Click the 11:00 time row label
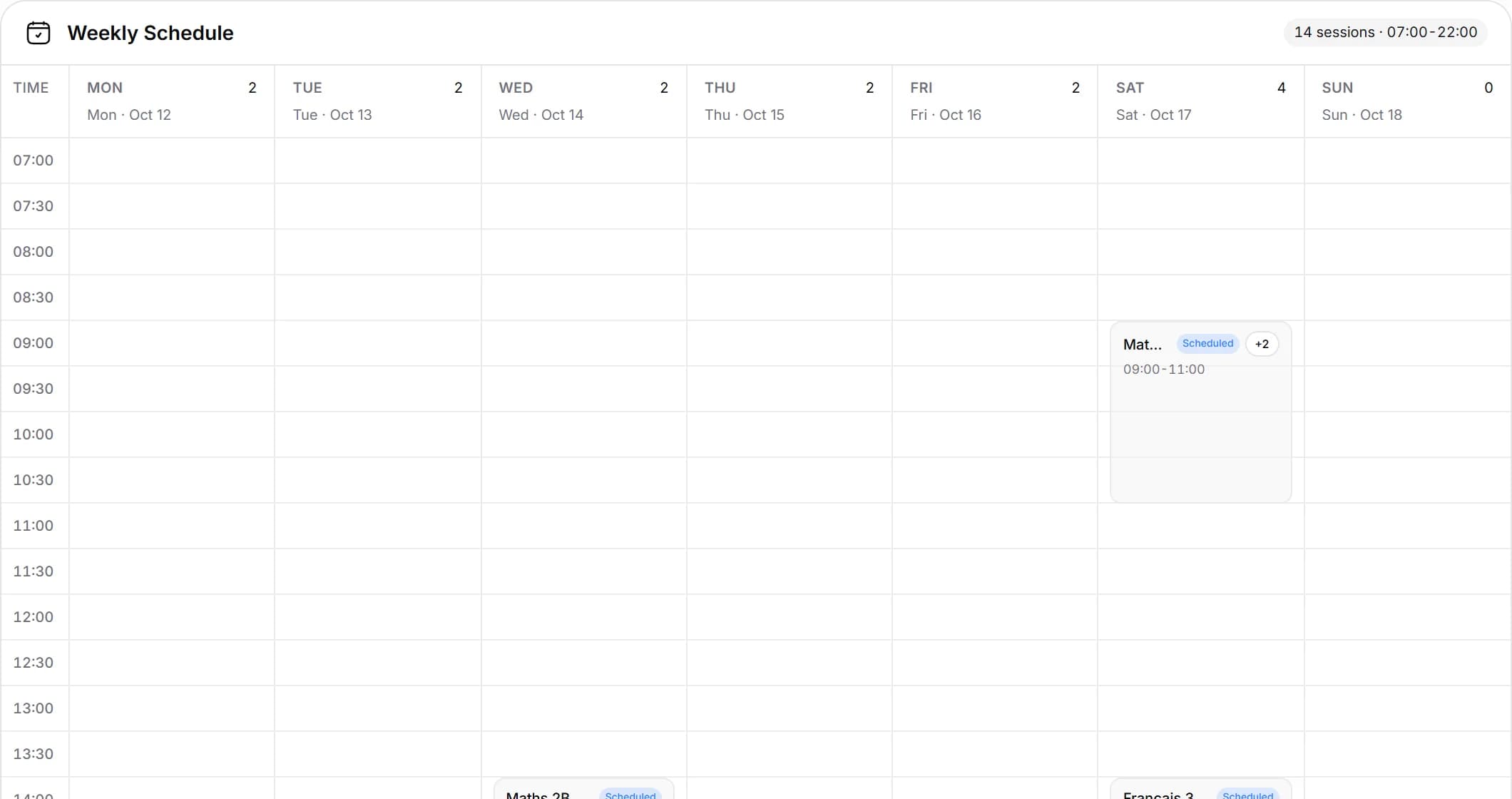The height and width of the screenshot is (799, 1512). (x=33, y=526)
